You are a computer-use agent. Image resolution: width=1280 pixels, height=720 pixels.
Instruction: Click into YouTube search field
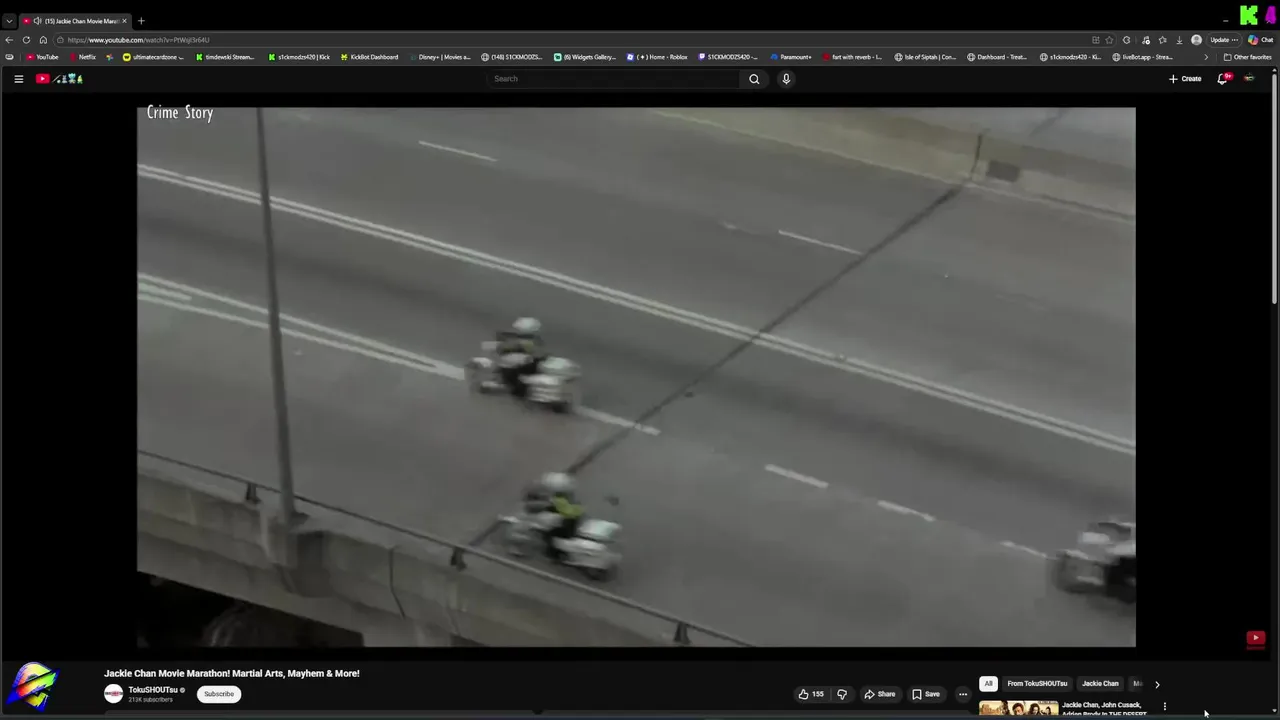(615, 79)
